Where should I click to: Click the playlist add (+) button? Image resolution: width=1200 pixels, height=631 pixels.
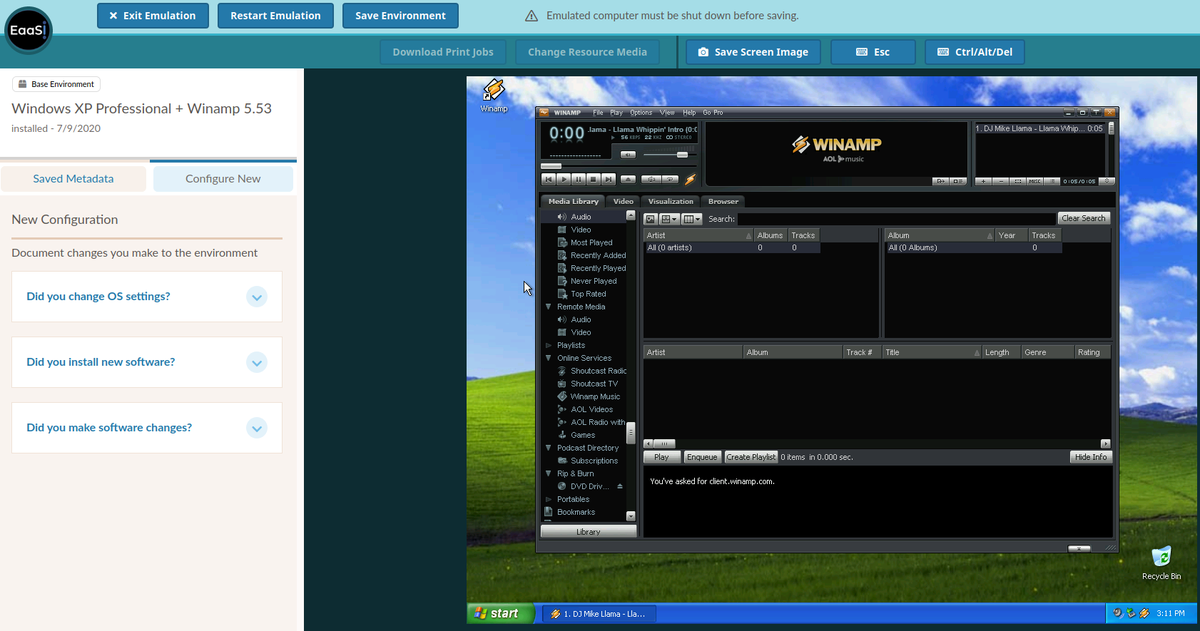point(983,181)
